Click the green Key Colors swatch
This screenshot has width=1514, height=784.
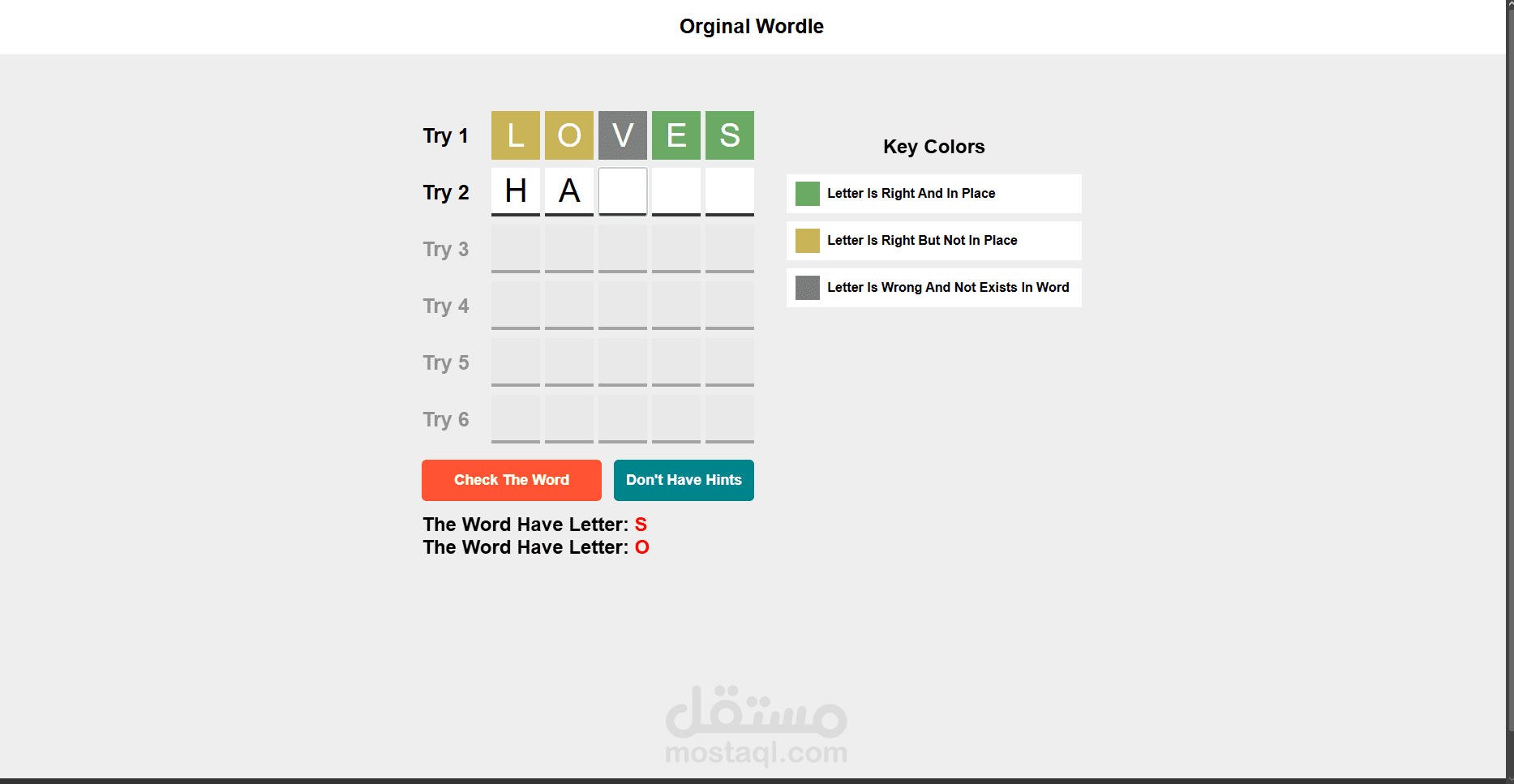[807, 194]
